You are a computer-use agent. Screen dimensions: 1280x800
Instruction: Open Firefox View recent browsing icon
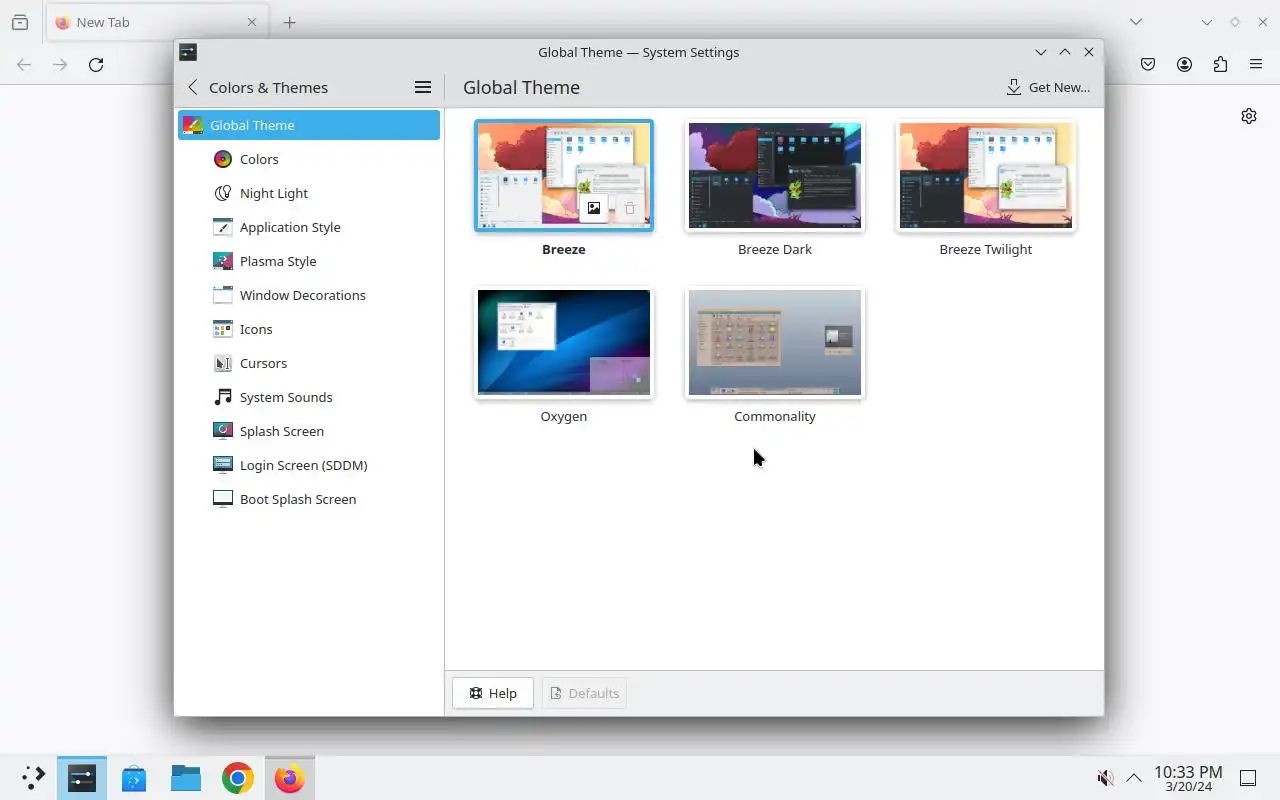(20, 22)
